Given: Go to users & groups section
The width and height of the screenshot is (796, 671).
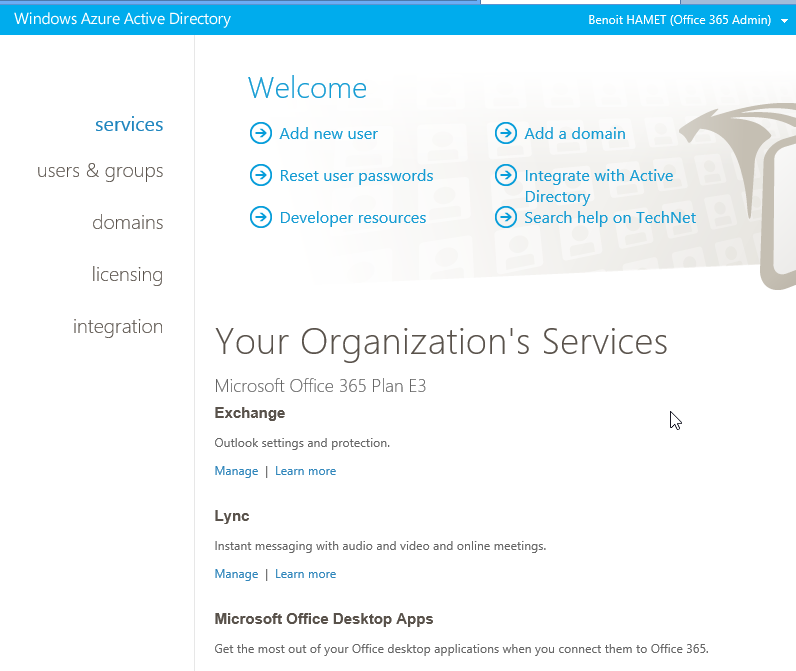Looking at the screenshot, I should (100, 171).
